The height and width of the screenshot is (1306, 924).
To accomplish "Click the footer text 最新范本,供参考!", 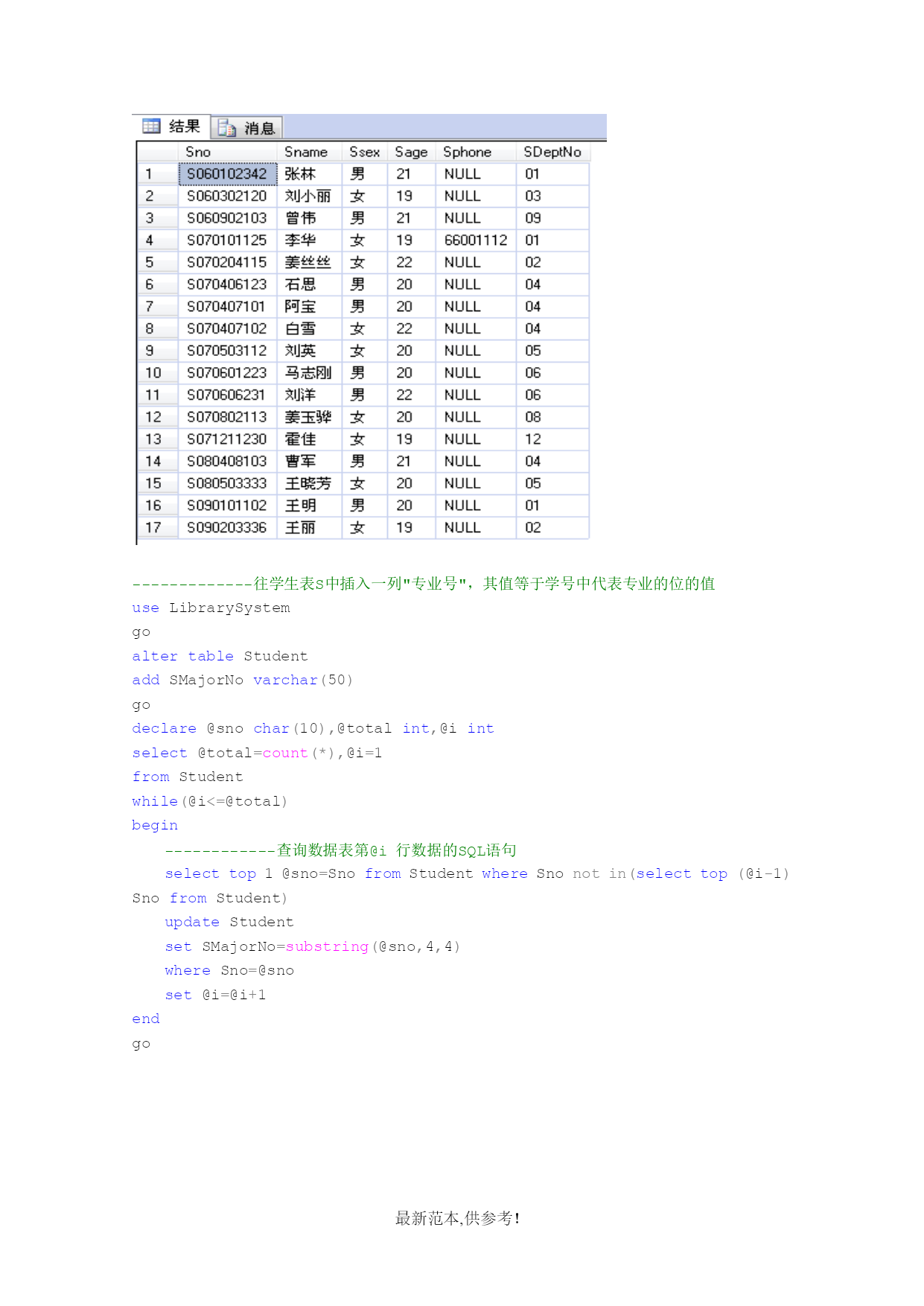I will click(458, 1218).
